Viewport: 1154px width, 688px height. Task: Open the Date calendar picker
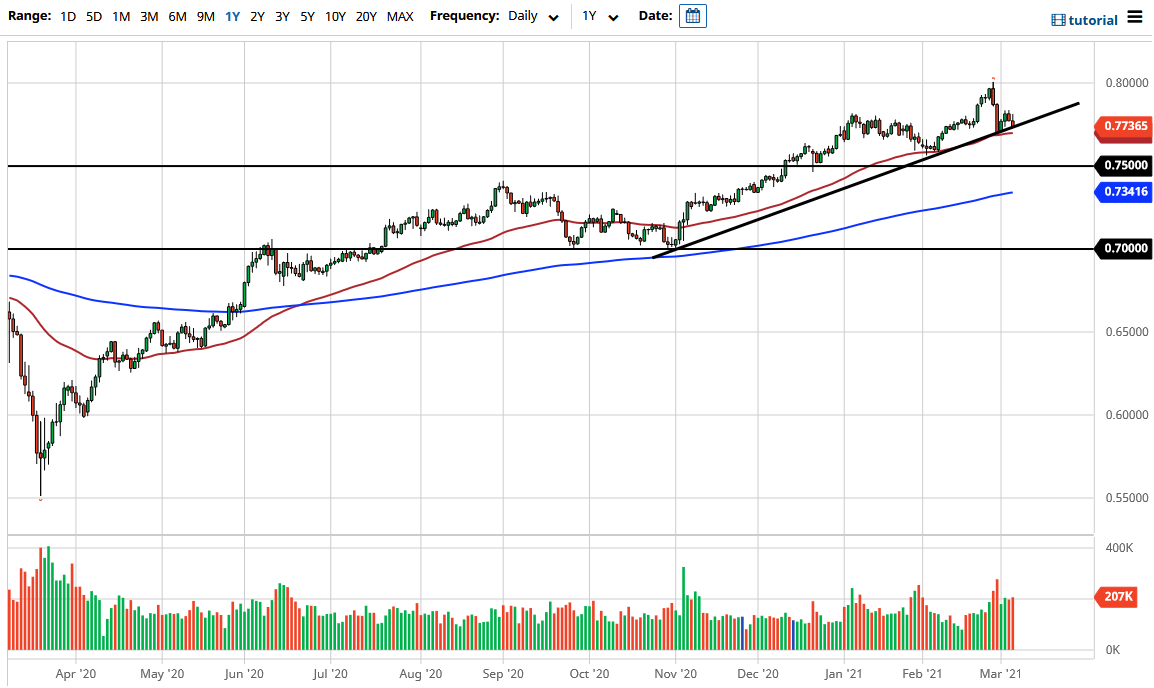pyautogui.click(x=693, y=16)
